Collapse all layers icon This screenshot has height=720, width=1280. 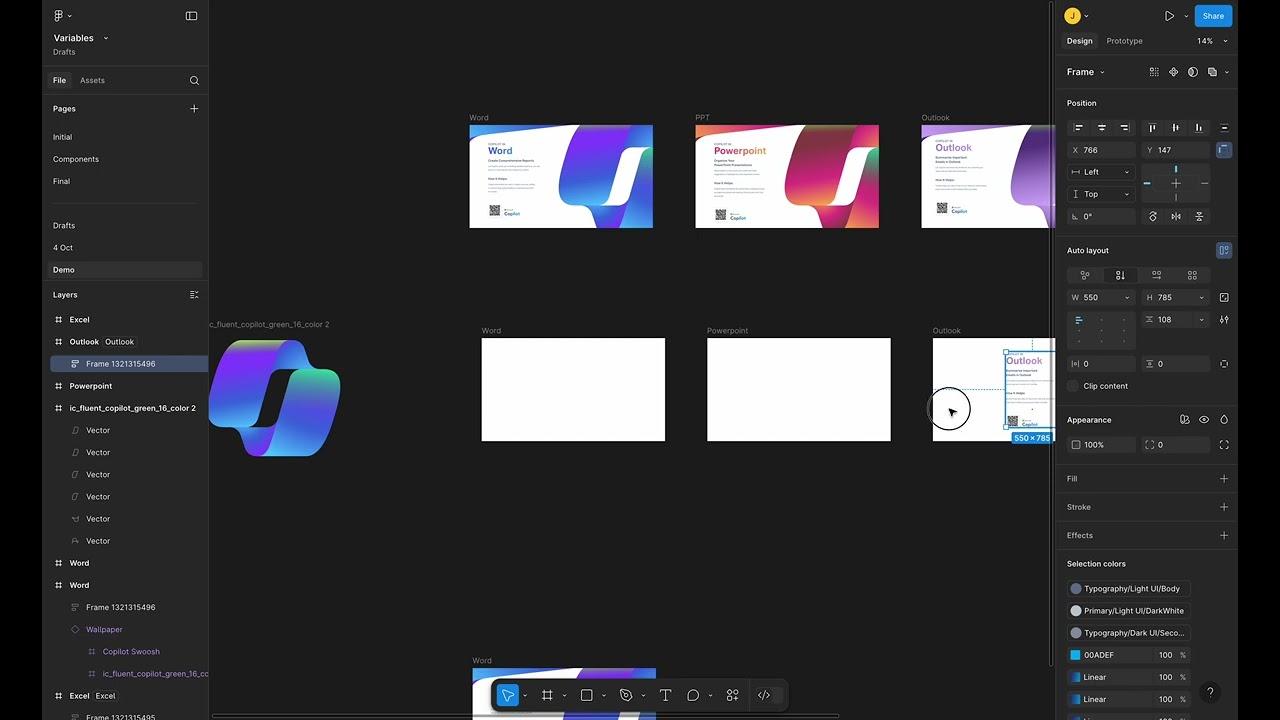[194, 295]
